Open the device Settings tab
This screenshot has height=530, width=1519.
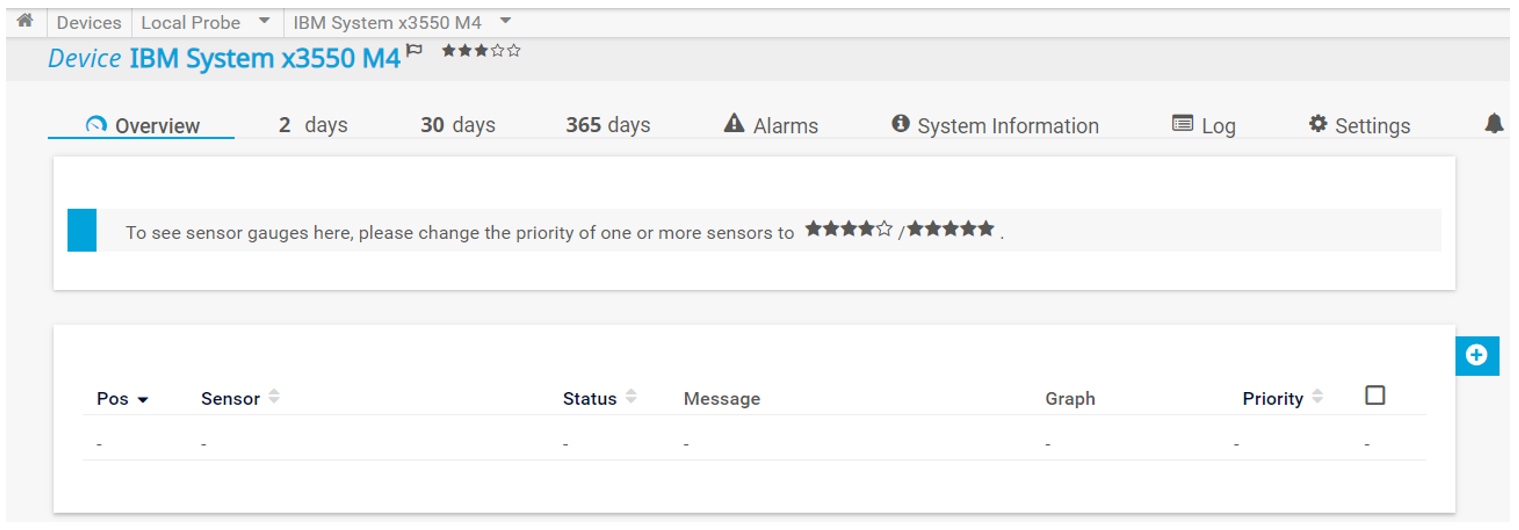pyautogui.click(x=1359, y=126)
